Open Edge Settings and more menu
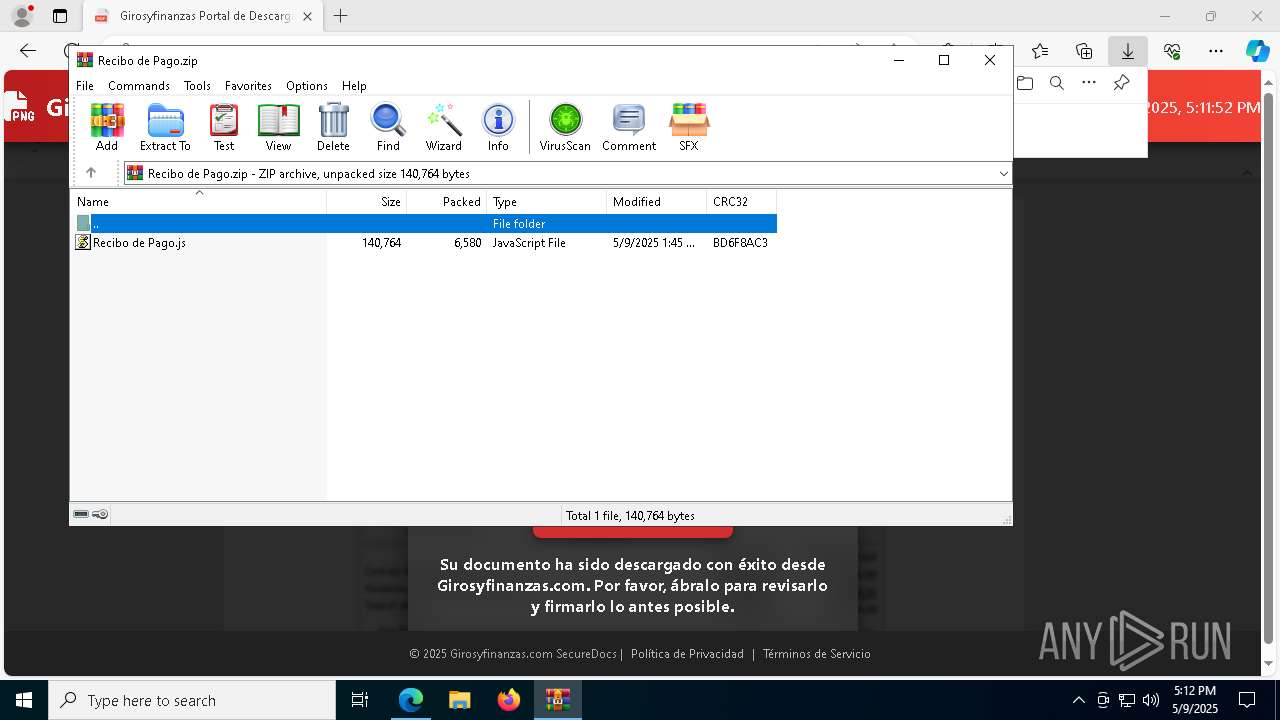 pyautogui.click(x=1216, y=51)
